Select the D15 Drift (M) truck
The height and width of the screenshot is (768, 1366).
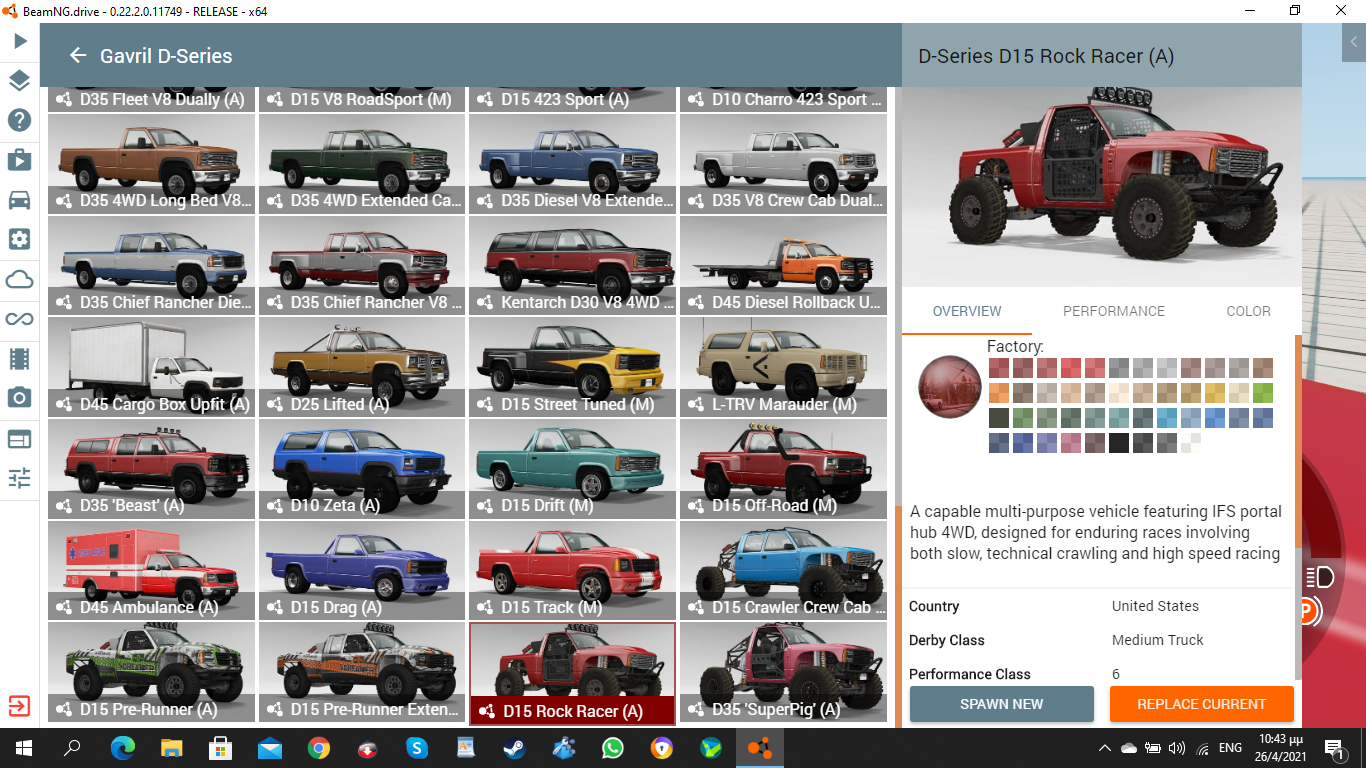(573, 468)
